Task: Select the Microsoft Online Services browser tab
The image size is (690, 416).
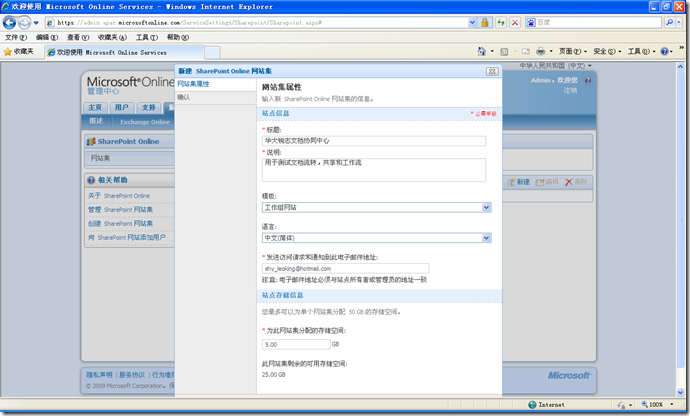Action: [124, 52]
